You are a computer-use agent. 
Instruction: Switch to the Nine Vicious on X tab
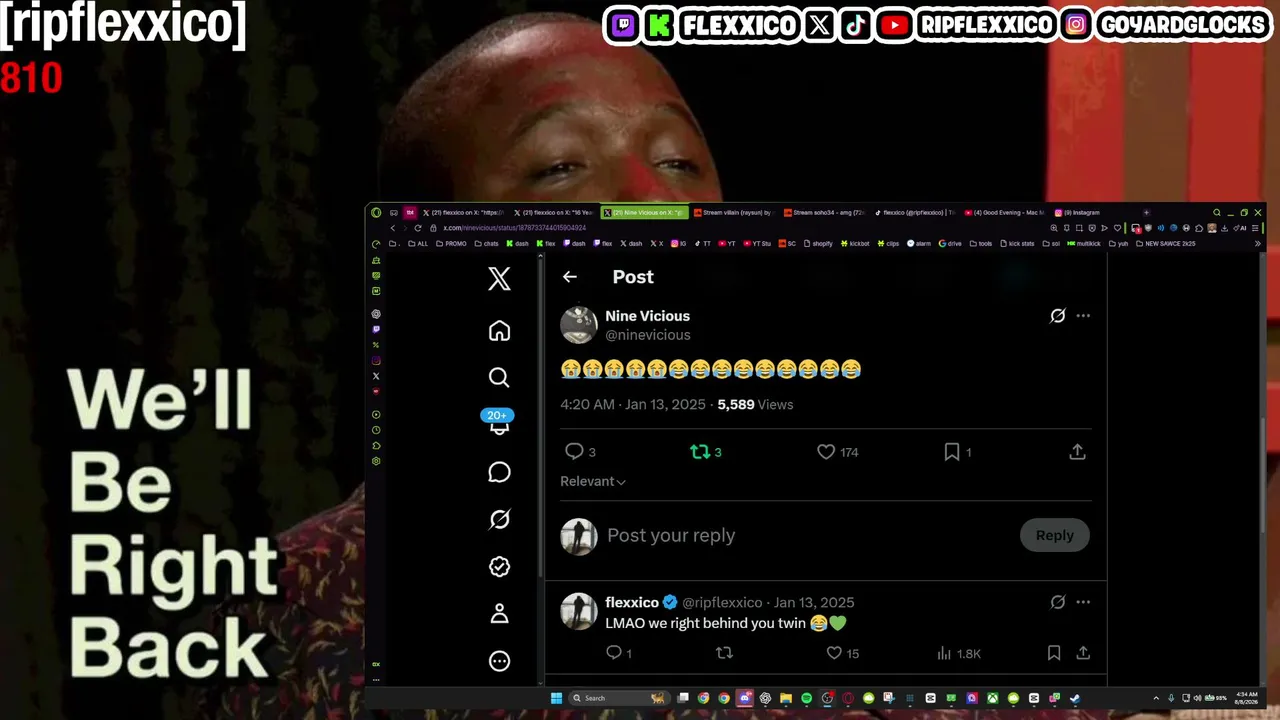[x=646, y=213]
